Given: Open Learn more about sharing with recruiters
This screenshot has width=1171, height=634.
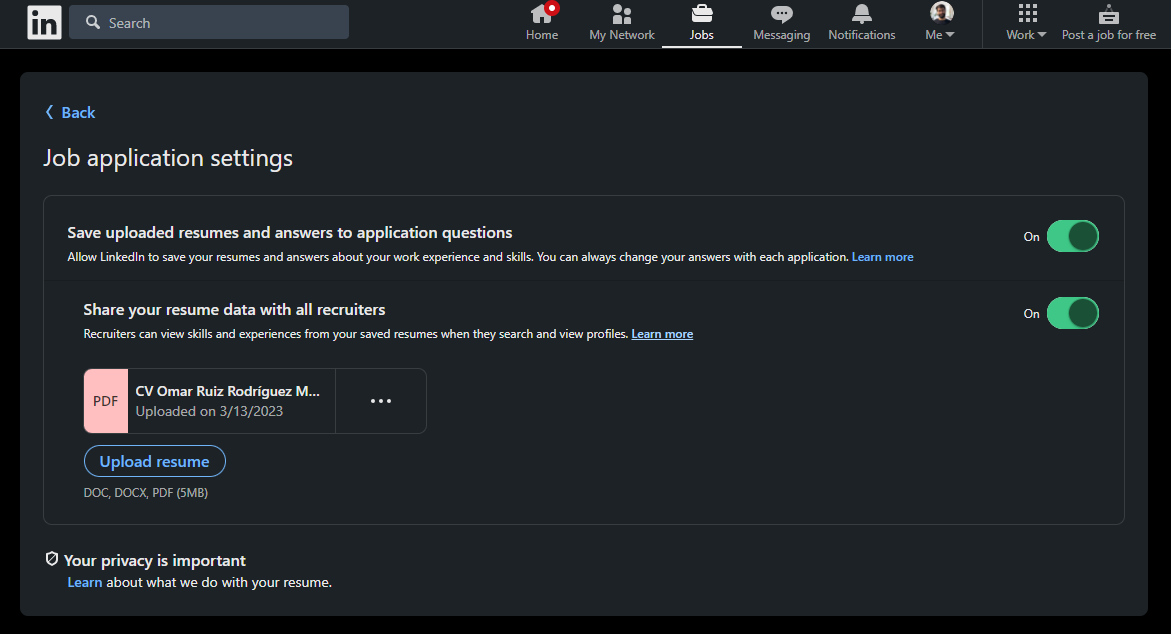Looking at the screenshot, I should (x=662, y=334).
